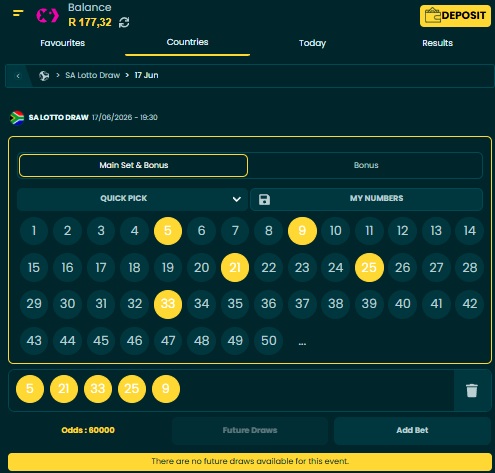495x473 pixels.
Task: Expand the QUICK PICK dropdown
Action: coord(133,199)
